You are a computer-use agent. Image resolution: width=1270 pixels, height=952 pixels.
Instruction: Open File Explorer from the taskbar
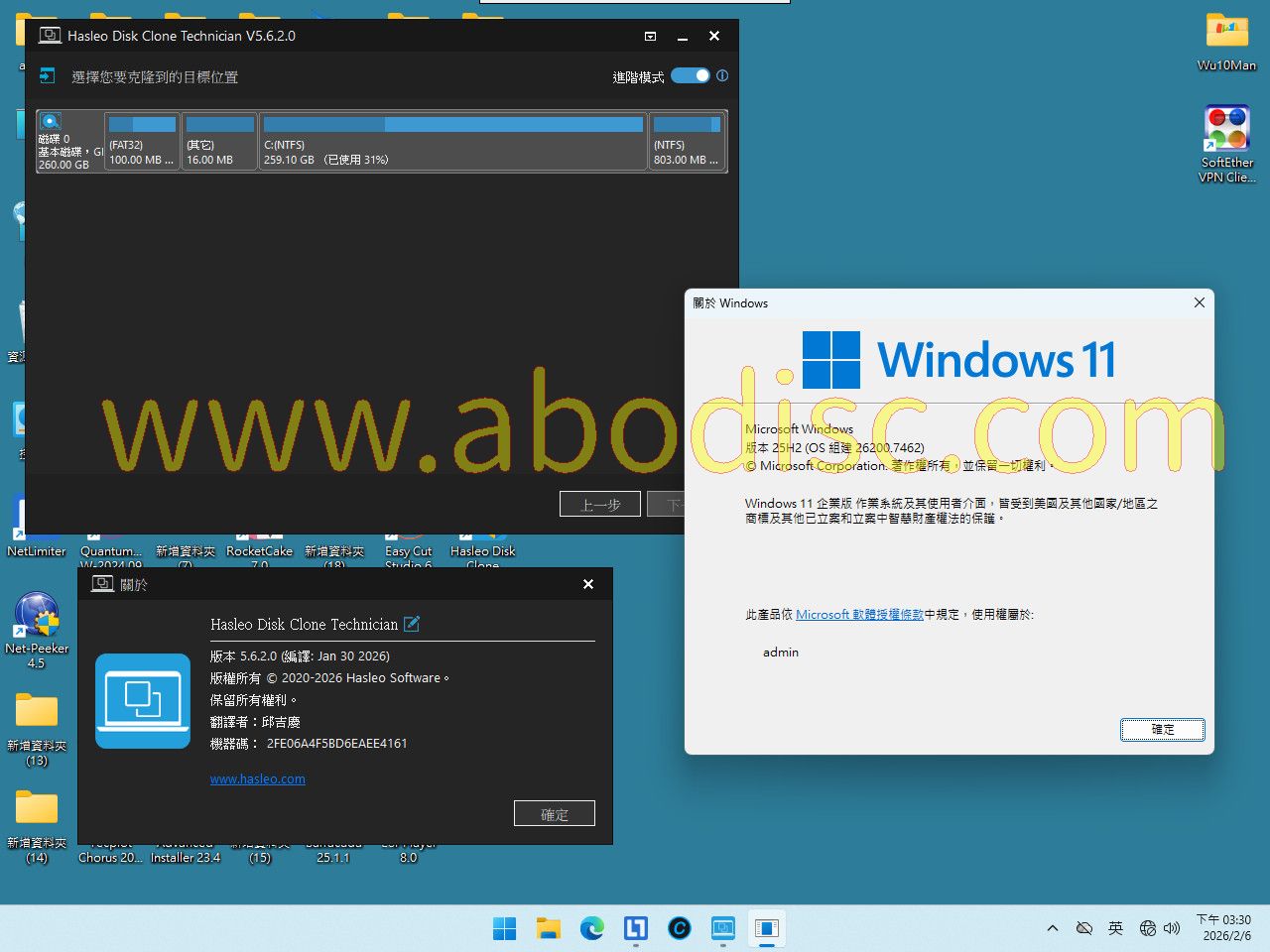[548, 928]
